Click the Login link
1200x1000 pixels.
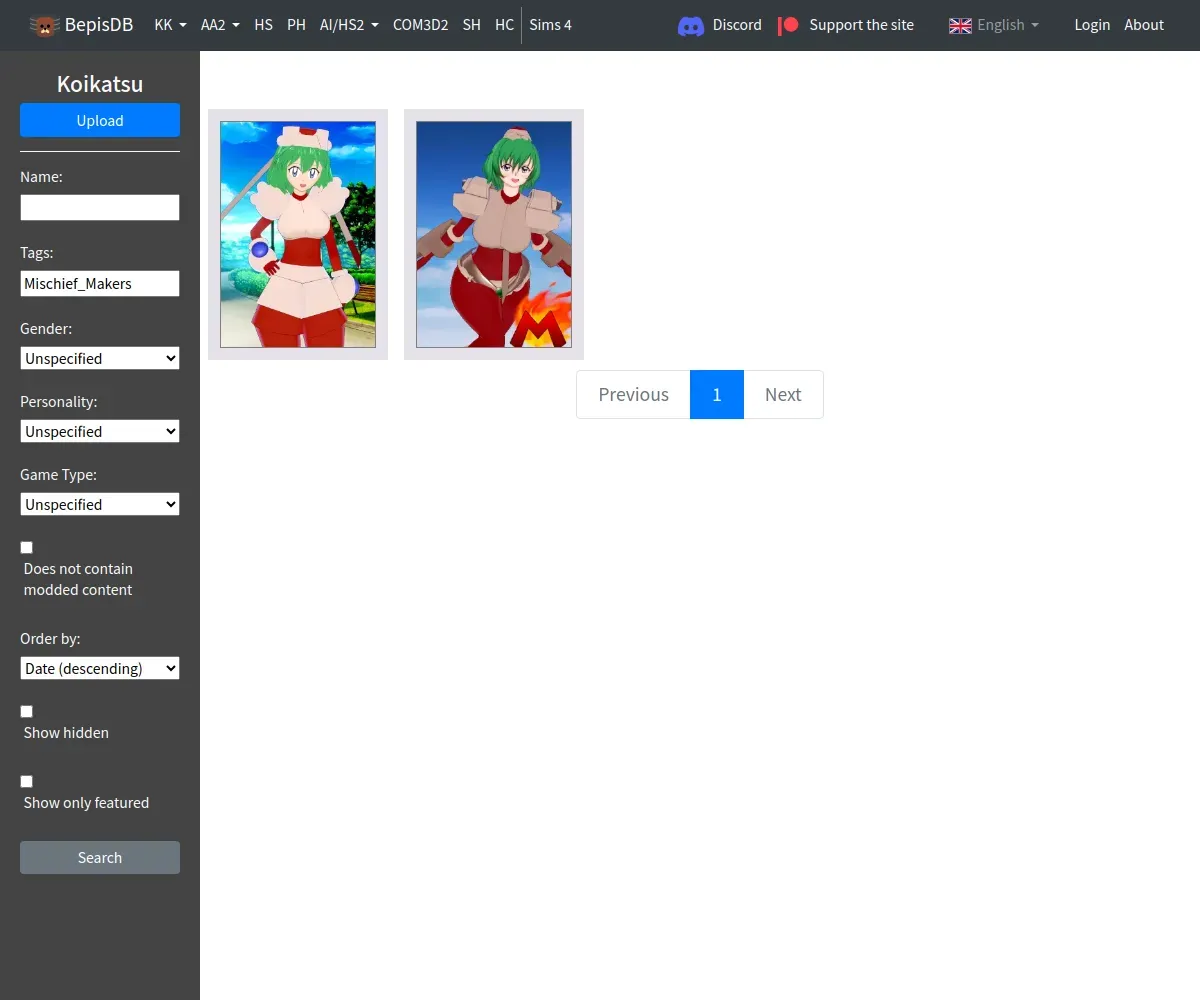point(1092,25)
